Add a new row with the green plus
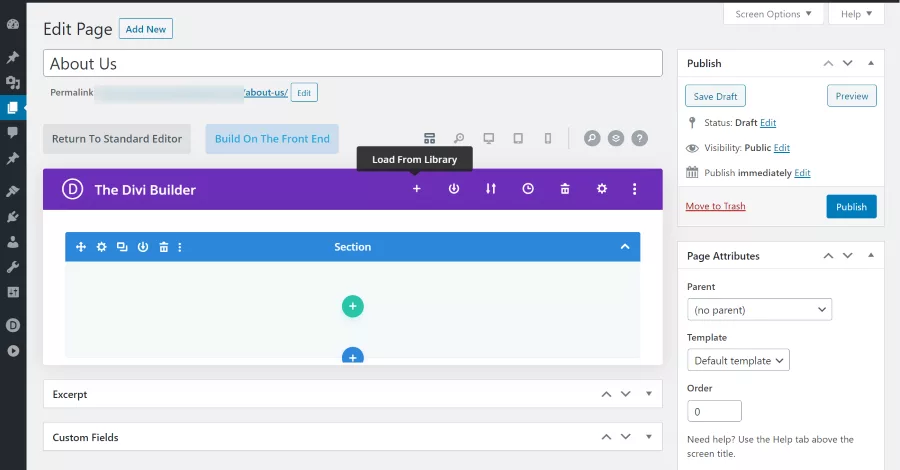 coord(352,306)
